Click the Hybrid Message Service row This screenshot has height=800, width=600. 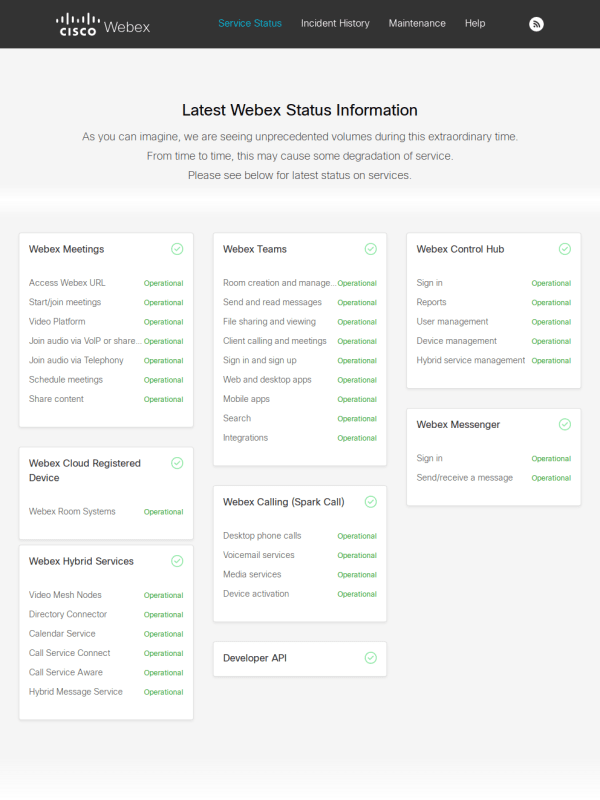pyautogui.click(x=106, y=692)
